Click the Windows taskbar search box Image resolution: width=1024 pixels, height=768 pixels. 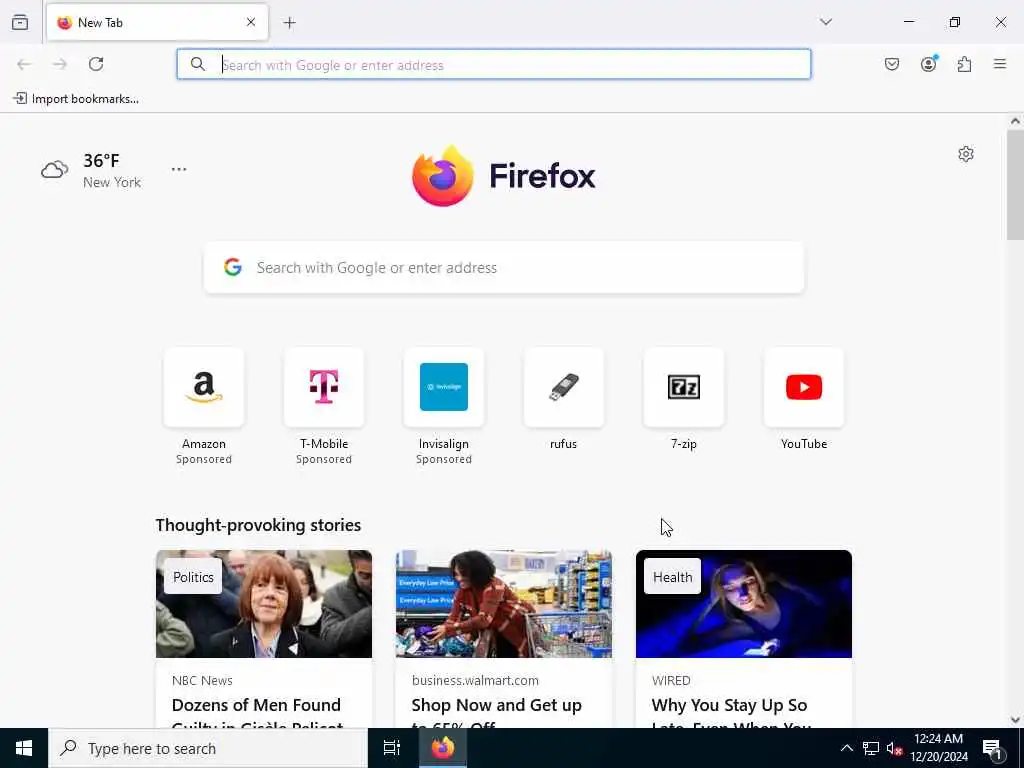pos(208,748)
